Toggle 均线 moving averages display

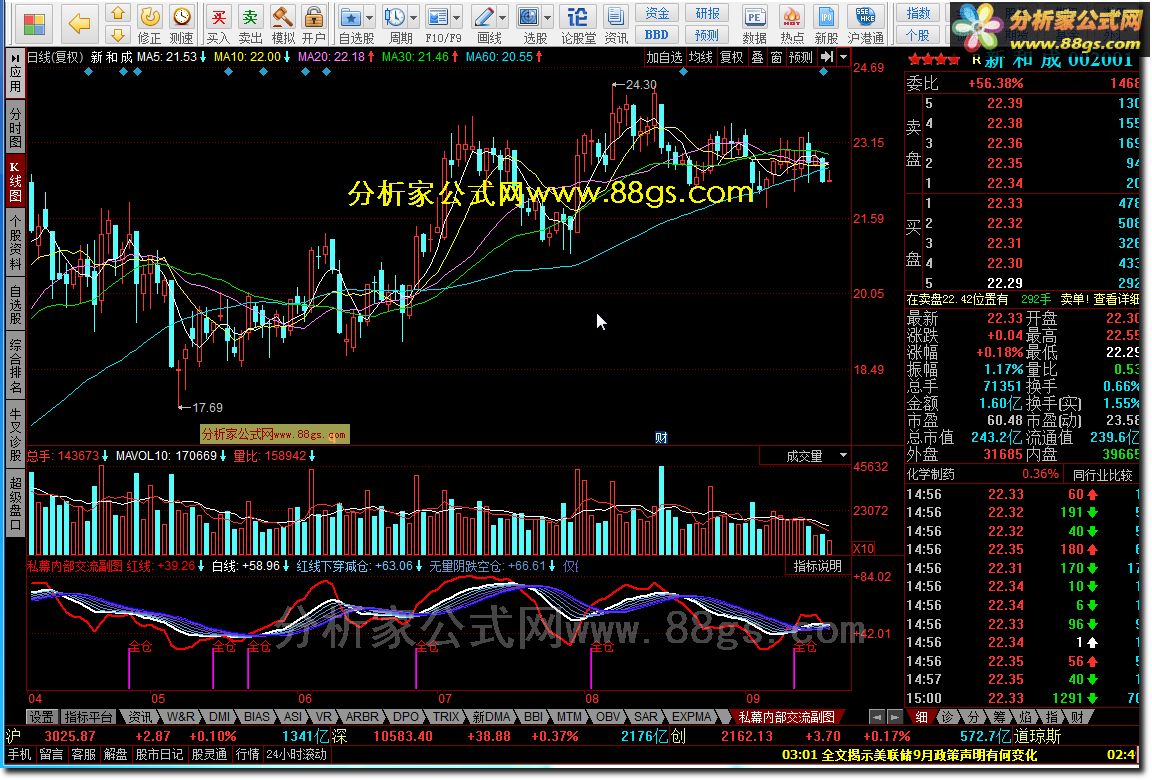[700, 57]
